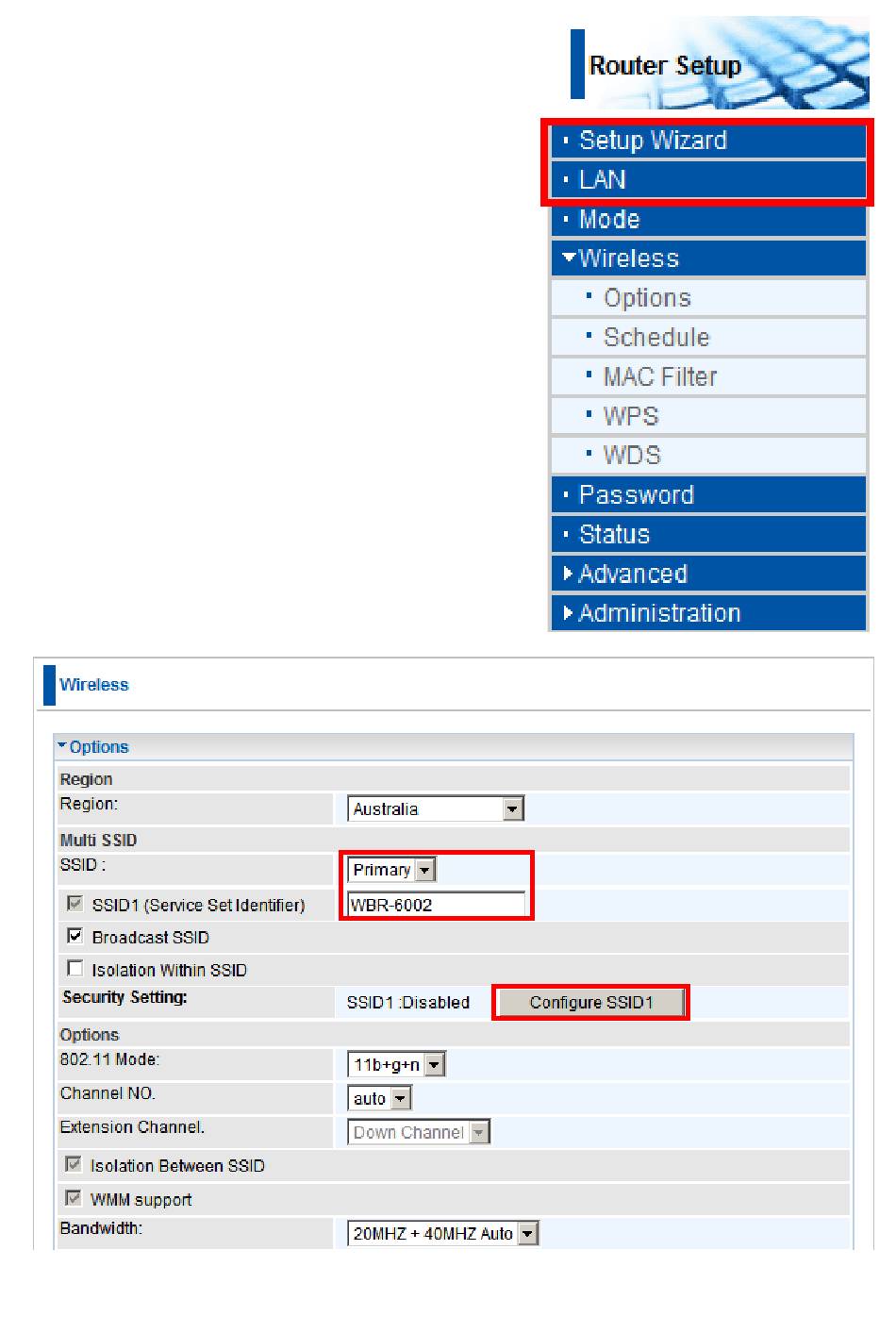Open wireless Options submenu item
The height and width of the screenshot is (1333, 896).
(647, 298)
